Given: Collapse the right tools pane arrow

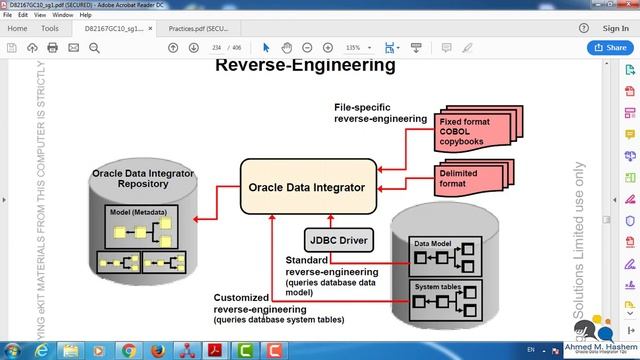Looking at the screenshot, I should pos(615,200).
